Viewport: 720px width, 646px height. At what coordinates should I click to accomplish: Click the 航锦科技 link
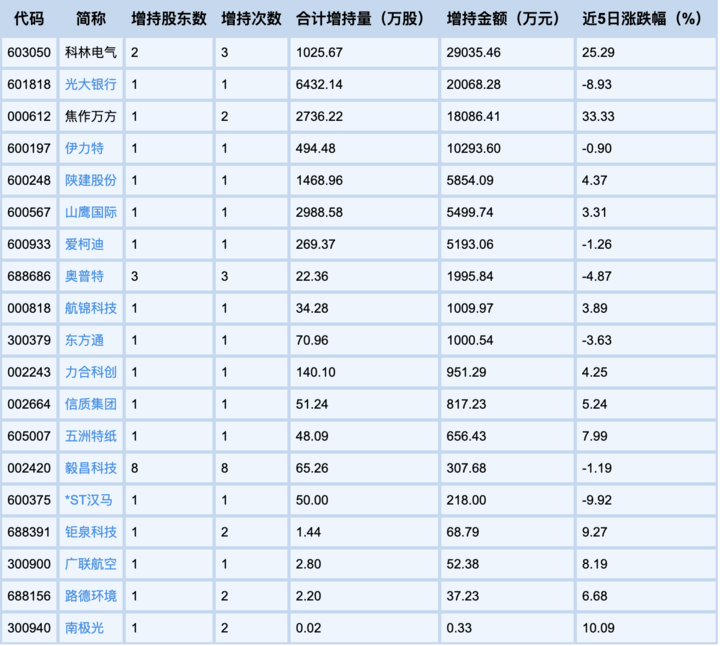coord(90,308)
